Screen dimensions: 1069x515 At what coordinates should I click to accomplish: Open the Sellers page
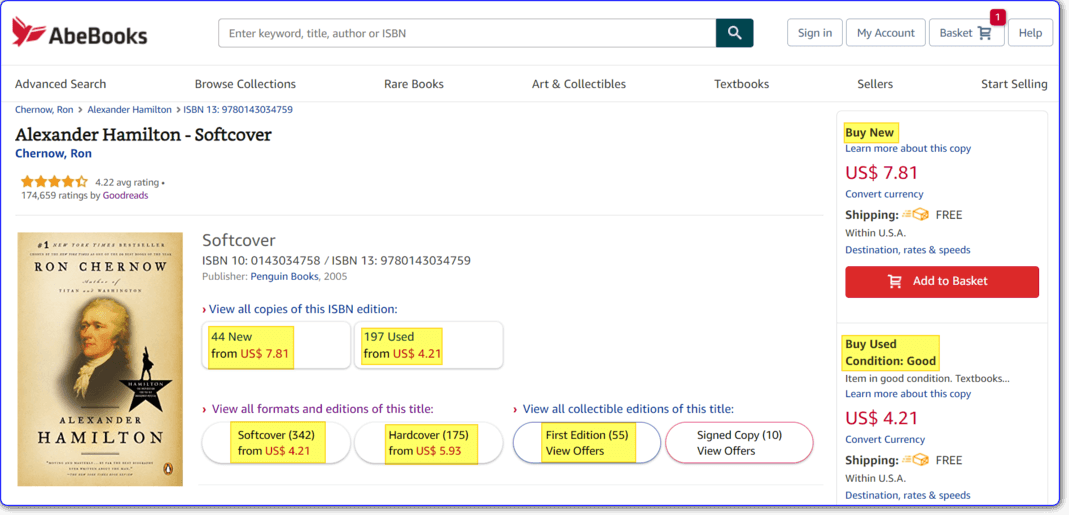pos(875,84)
